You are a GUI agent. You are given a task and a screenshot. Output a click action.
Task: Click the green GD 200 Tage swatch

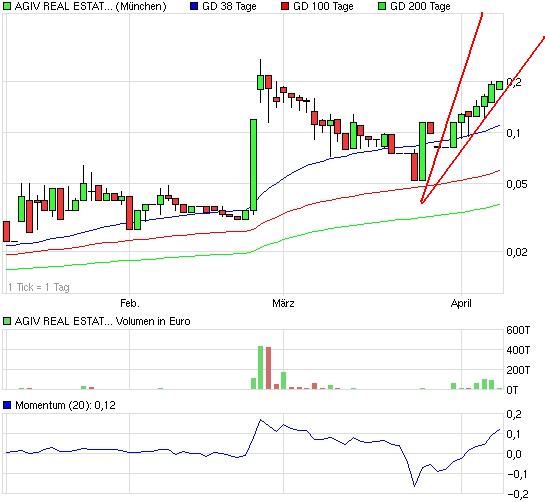(x=382, y=6)
